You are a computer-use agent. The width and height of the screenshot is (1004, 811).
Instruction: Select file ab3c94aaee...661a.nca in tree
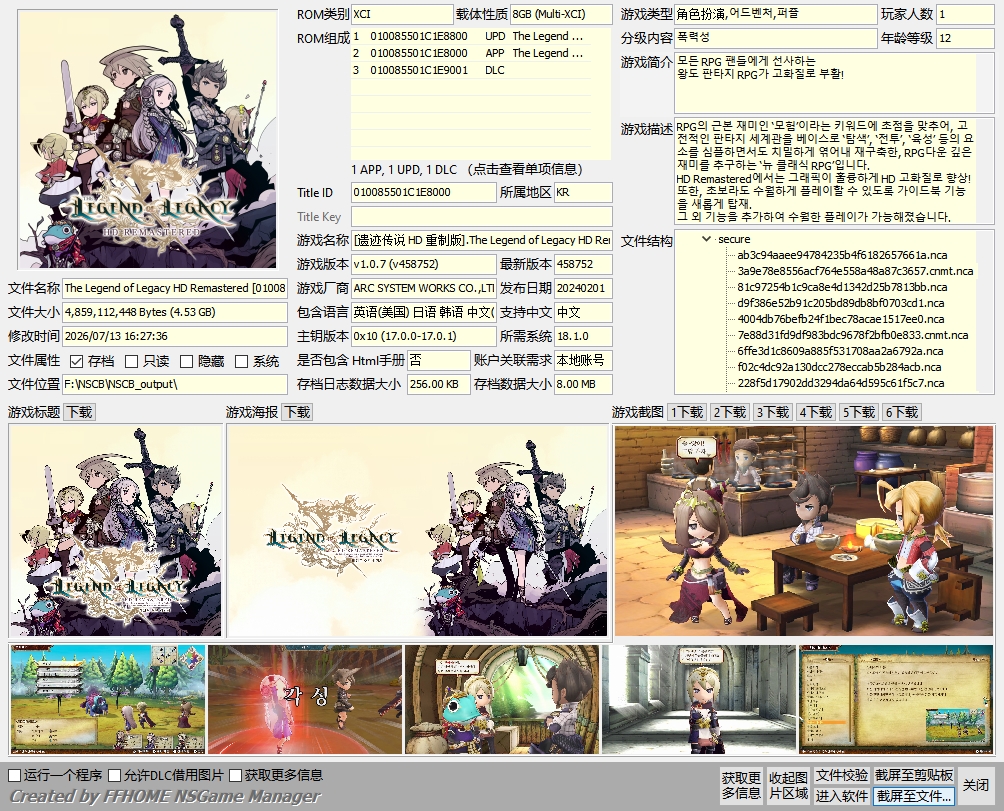point(842,255)
